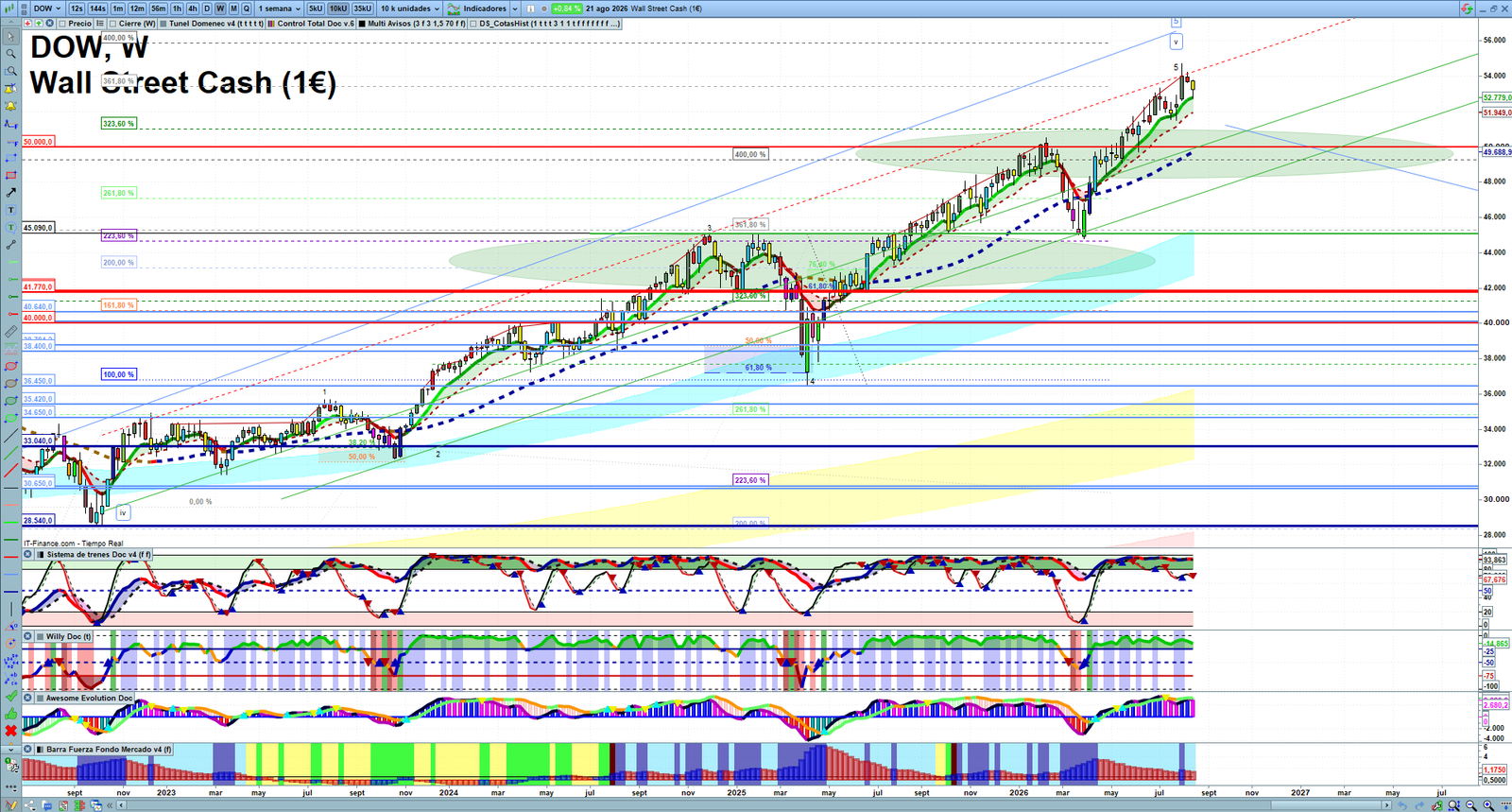Select the 35kU history button

tap(363, 9)
